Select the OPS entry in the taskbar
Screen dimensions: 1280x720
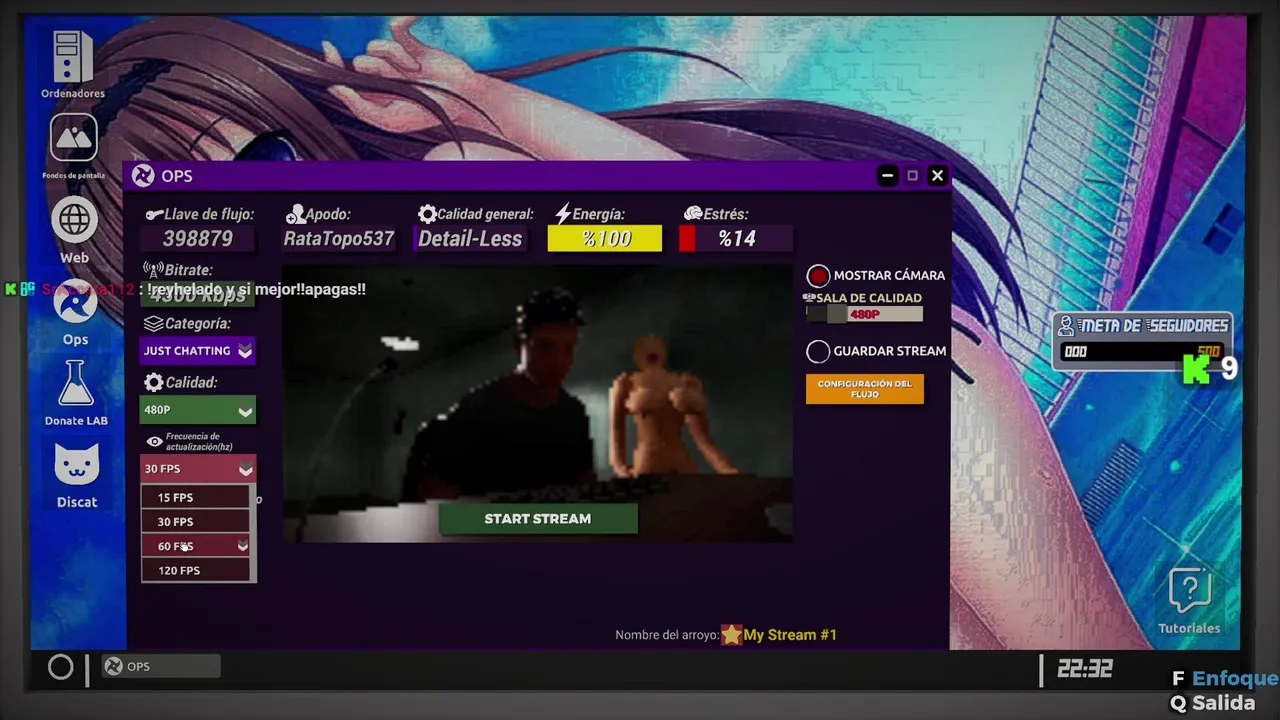pos(161,666)
